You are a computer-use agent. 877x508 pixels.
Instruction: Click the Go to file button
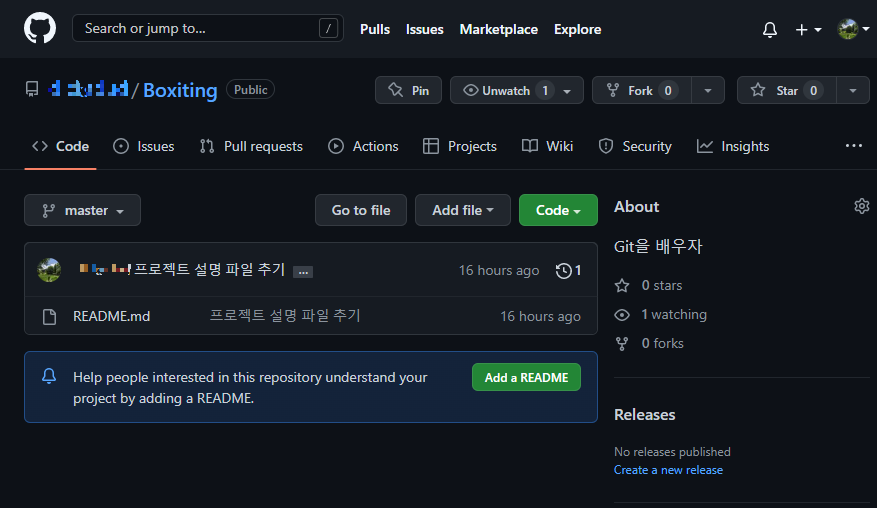[361, 210]
